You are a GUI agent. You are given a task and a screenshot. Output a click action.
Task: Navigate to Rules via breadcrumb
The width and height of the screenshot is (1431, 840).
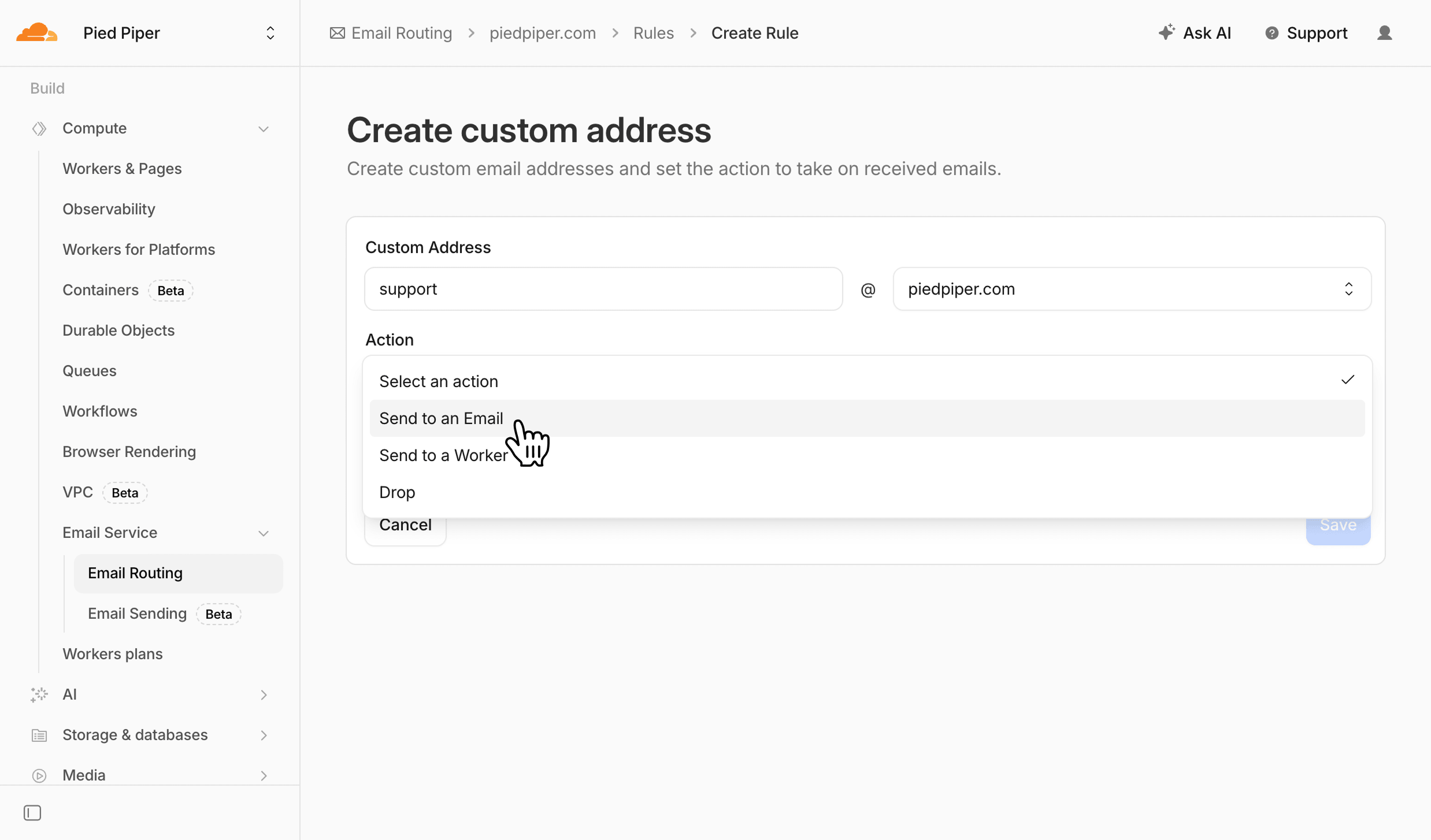pos(654,33)
